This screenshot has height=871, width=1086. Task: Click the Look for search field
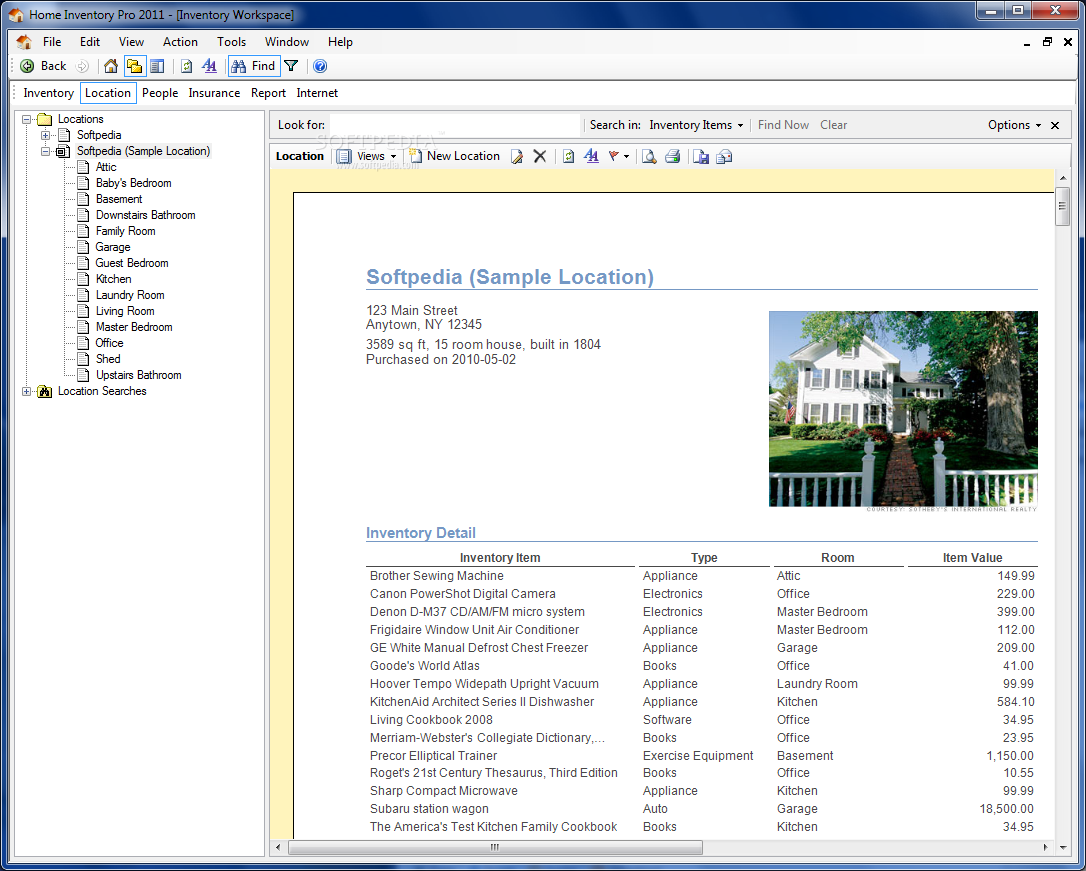454,125
